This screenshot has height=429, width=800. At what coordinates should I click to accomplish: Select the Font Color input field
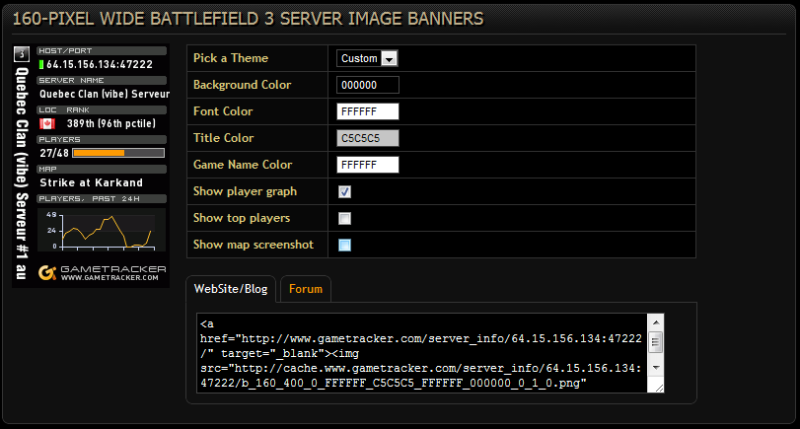coord(367,112)
